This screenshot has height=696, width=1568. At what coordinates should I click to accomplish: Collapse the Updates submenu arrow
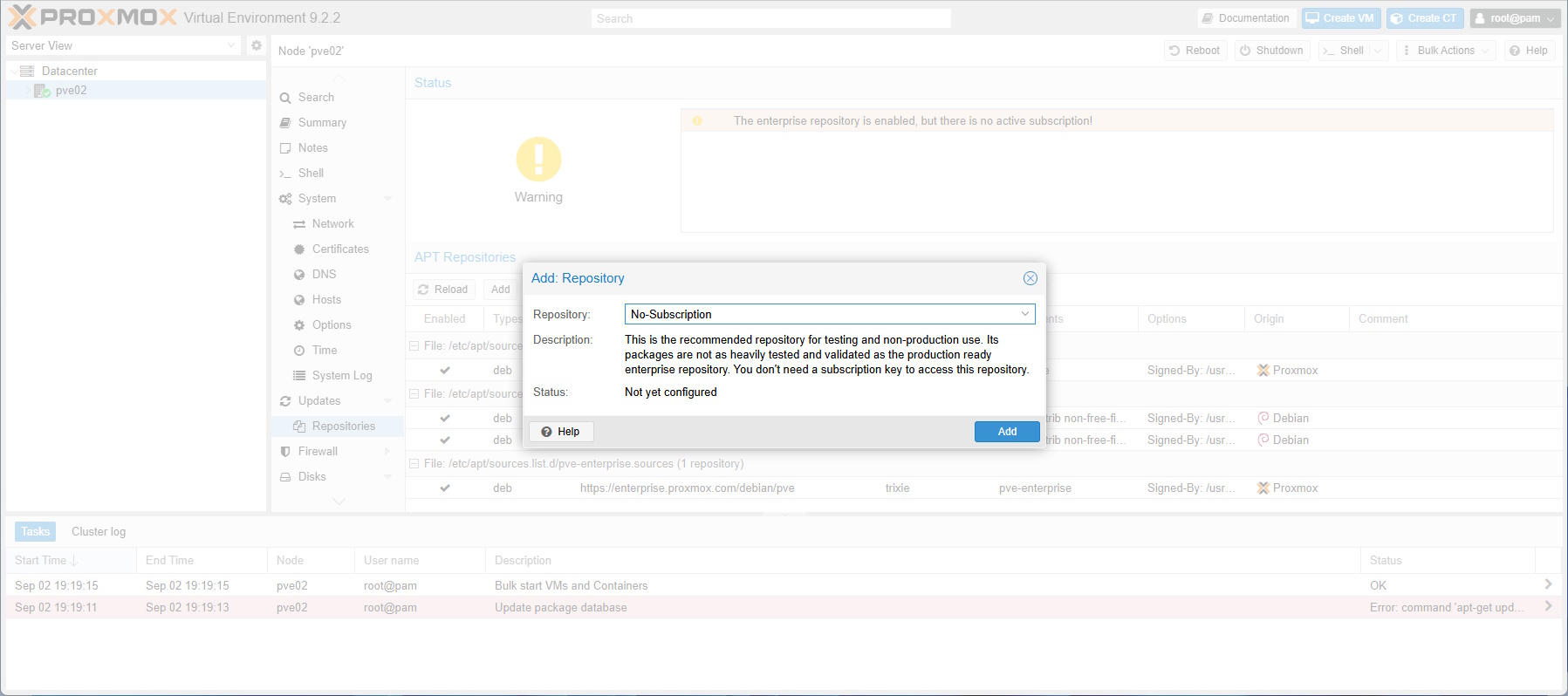pos(388,401)
